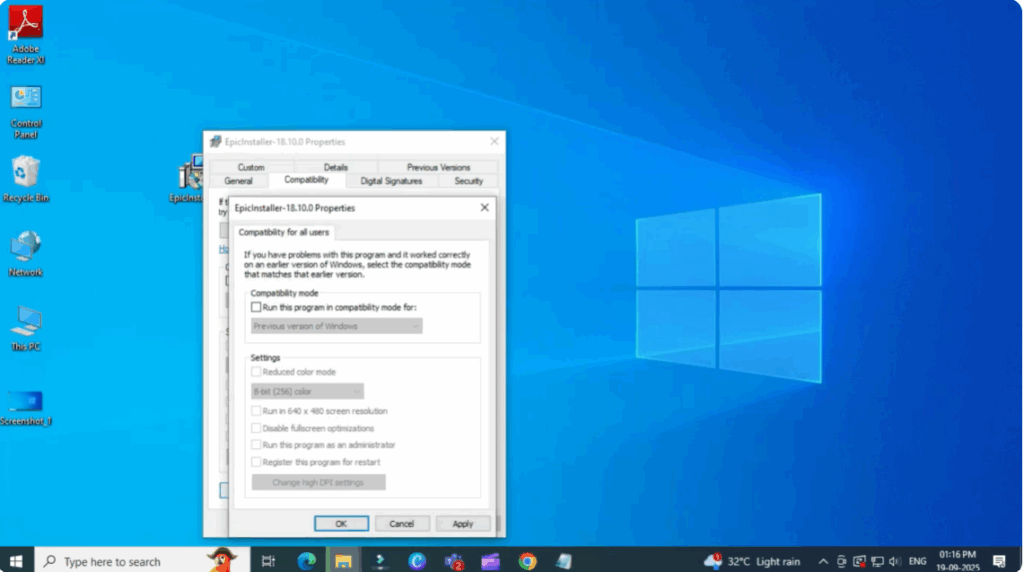This screenshot has width=1024, height=572.
Task: Open Microsoft Teams from taskbar
Action: coord(454,561)
